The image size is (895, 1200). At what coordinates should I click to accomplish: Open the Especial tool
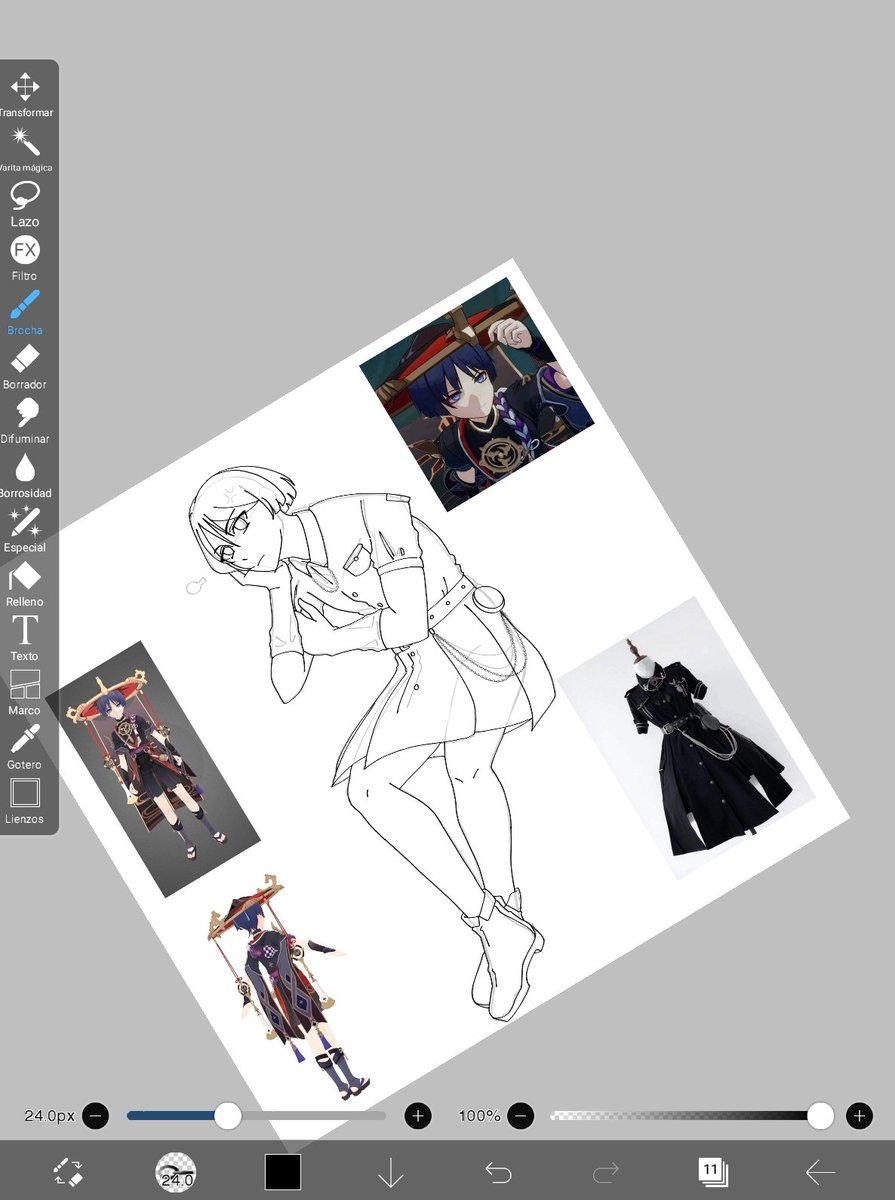pyautogui.click(x=25, y=530)
